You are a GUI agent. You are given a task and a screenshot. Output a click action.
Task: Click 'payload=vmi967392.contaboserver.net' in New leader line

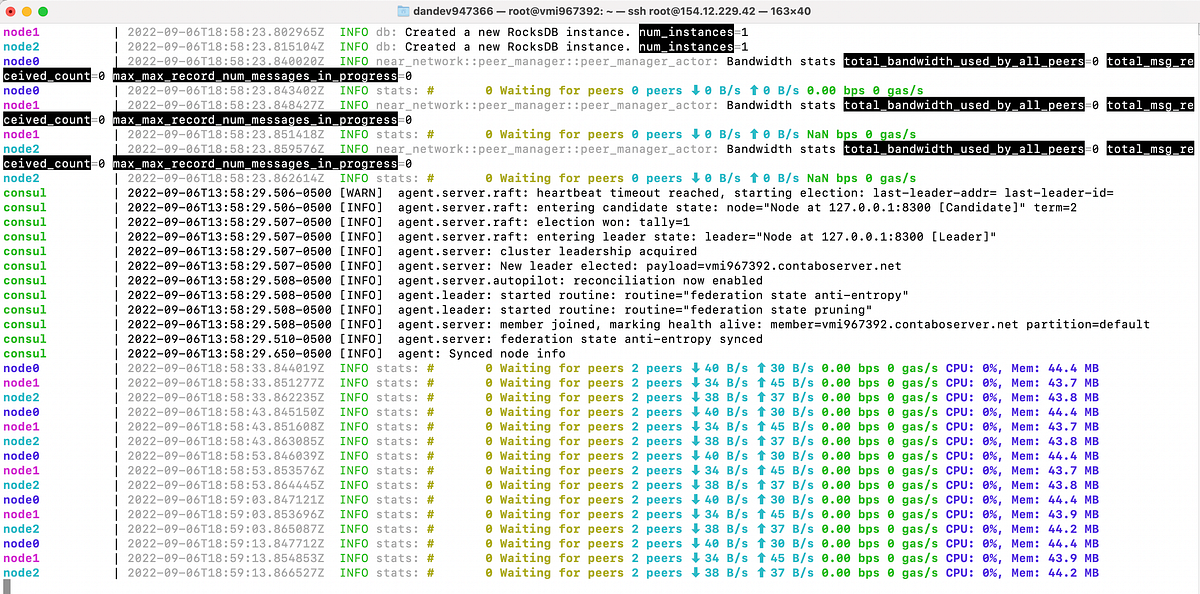pos(774,266)
